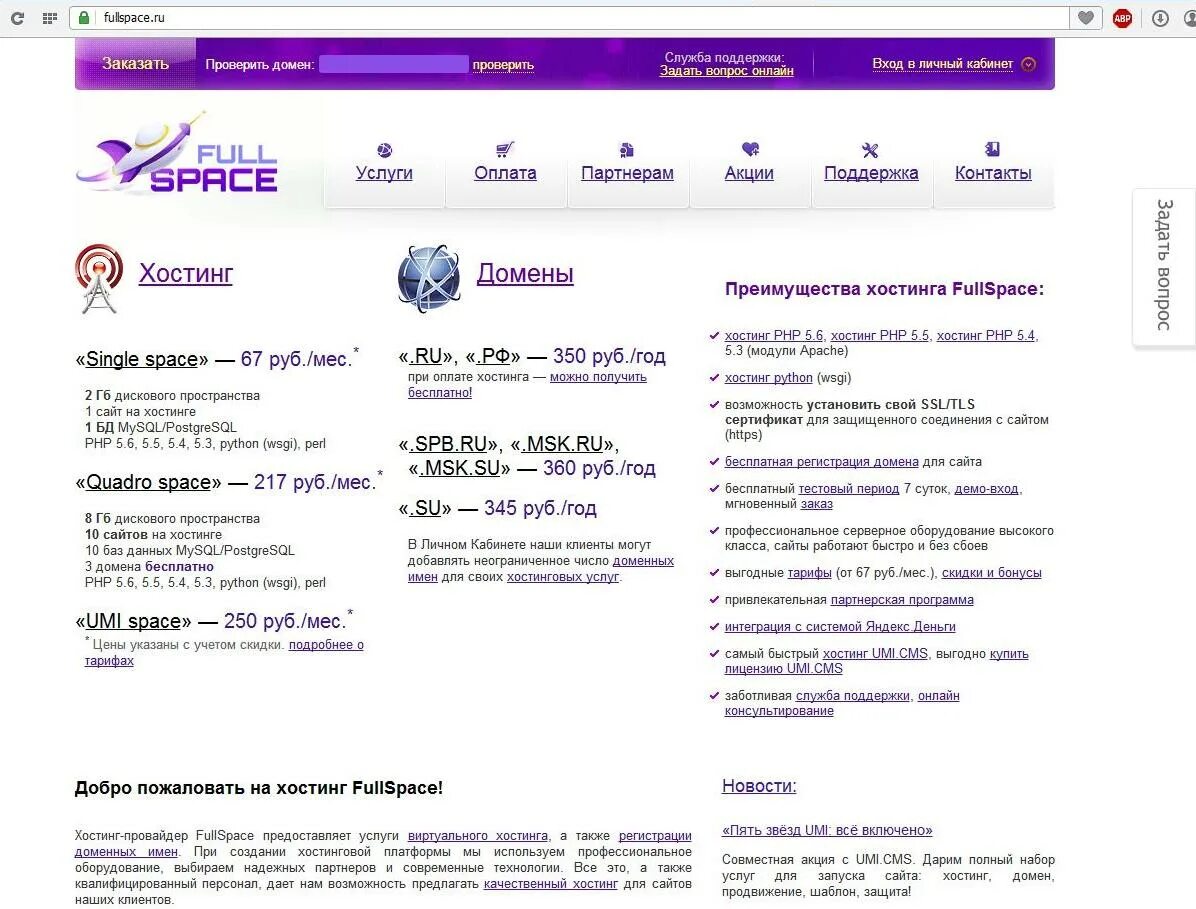Click the скидки и бонусы link
Image resolution: width=1196 pixels, height=909 pixels.
[x=992, y=573]
